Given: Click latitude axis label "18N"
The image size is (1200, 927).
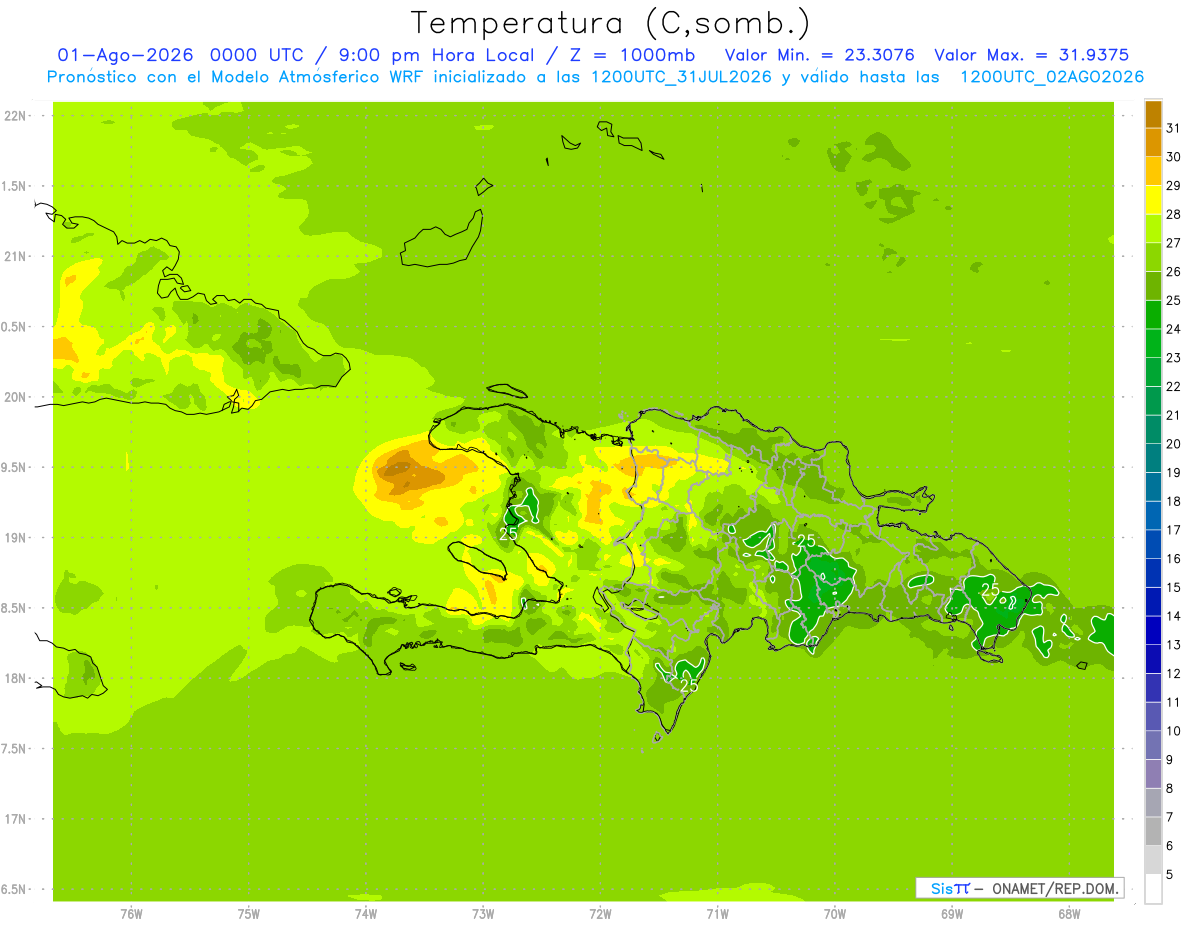Looking at the screenshot, I should 15,679.
